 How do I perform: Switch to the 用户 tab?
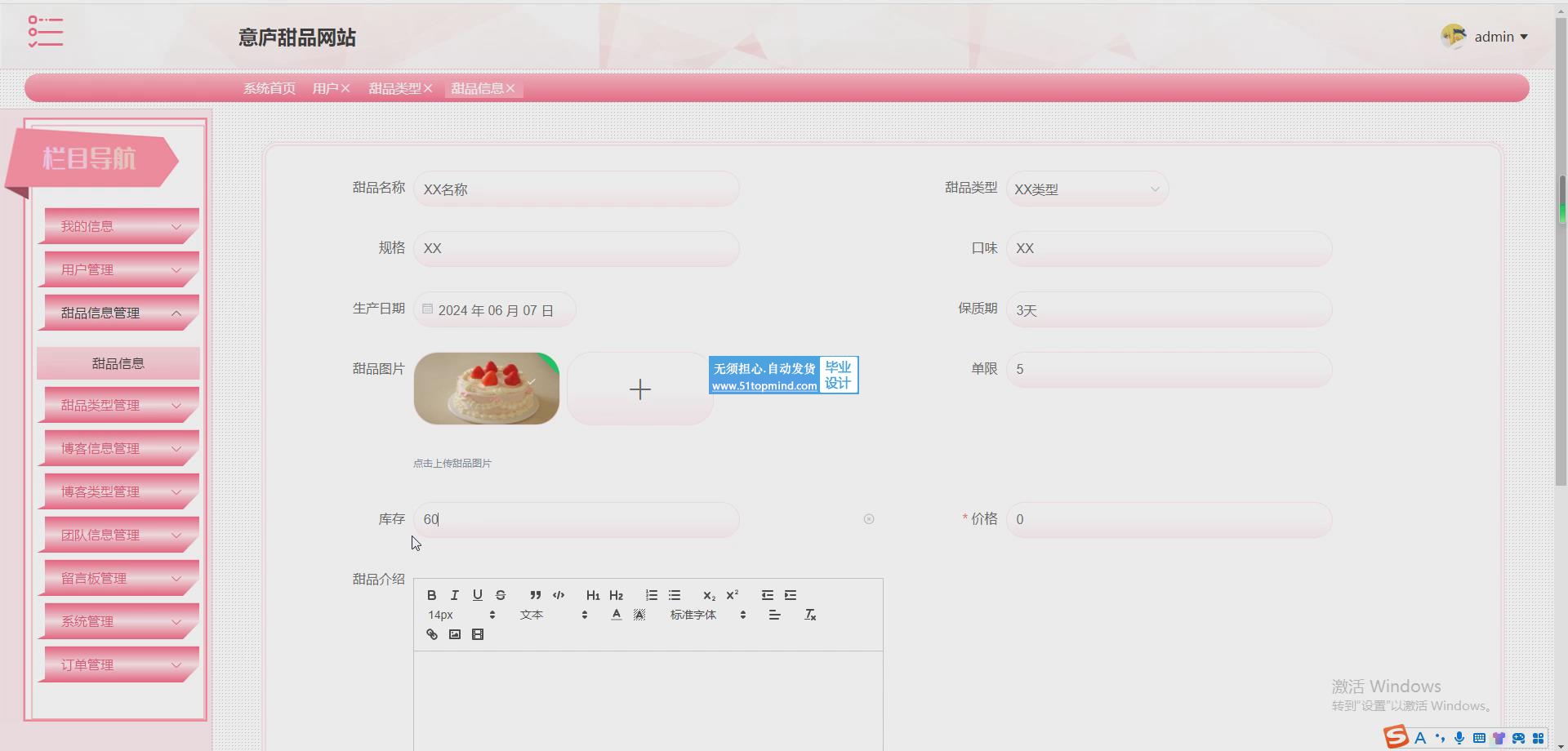pos(325,88)
